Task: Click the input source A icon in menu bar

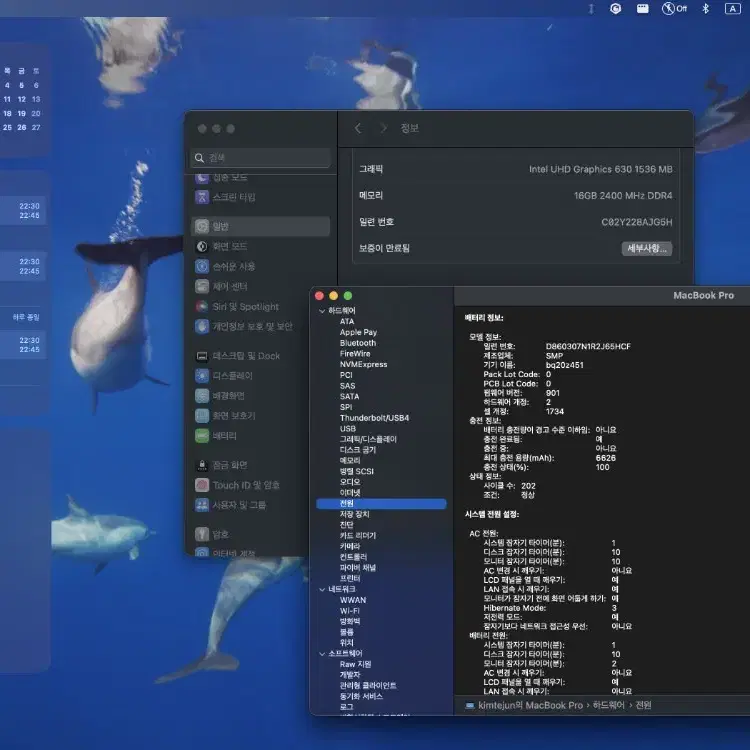Action: pyautogui.click(x=732, y=9)
